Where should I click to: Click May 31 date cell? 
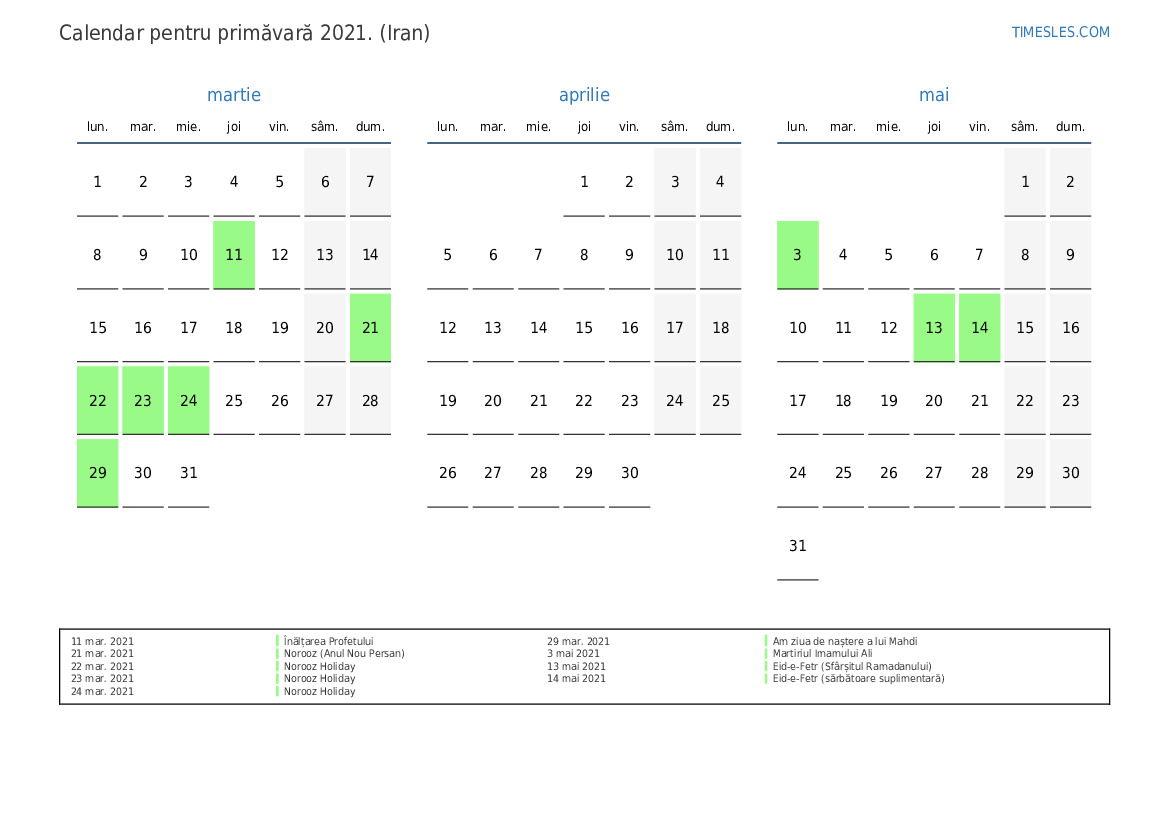tap(798, 546)
